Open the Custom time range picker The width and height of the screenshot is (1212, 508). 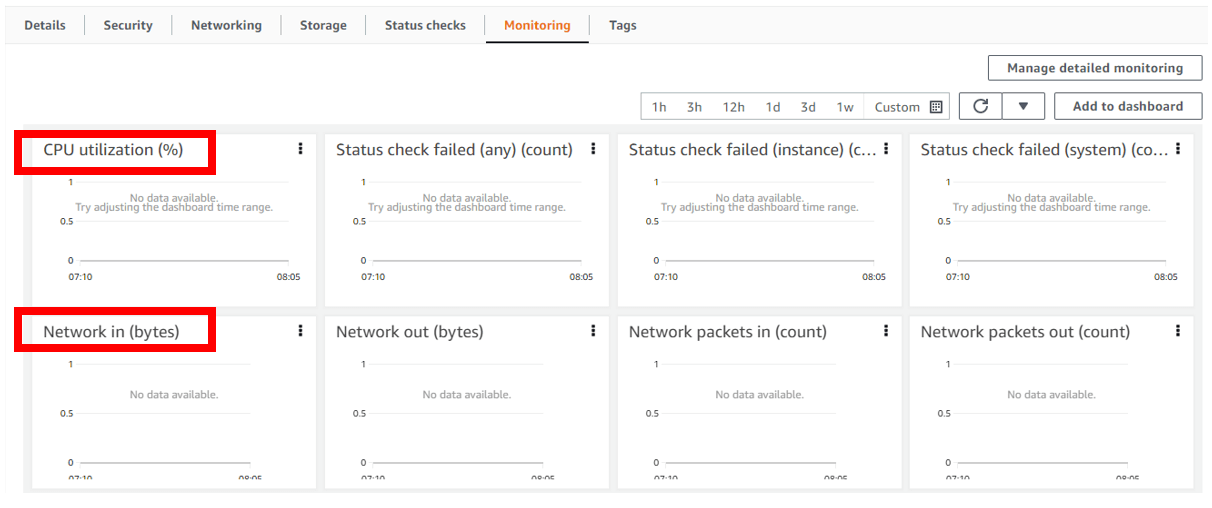tap(908, 107)
